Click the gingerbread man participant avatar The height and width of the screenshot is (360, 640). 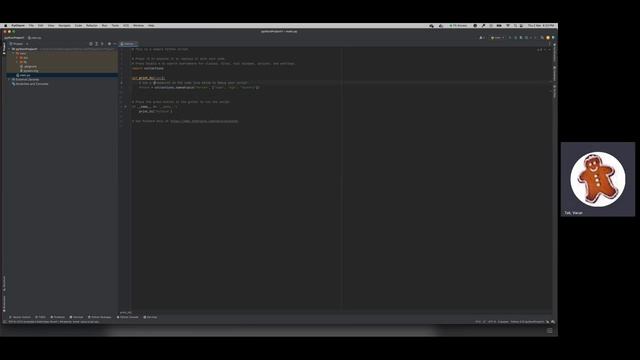(x=598, y=179)
